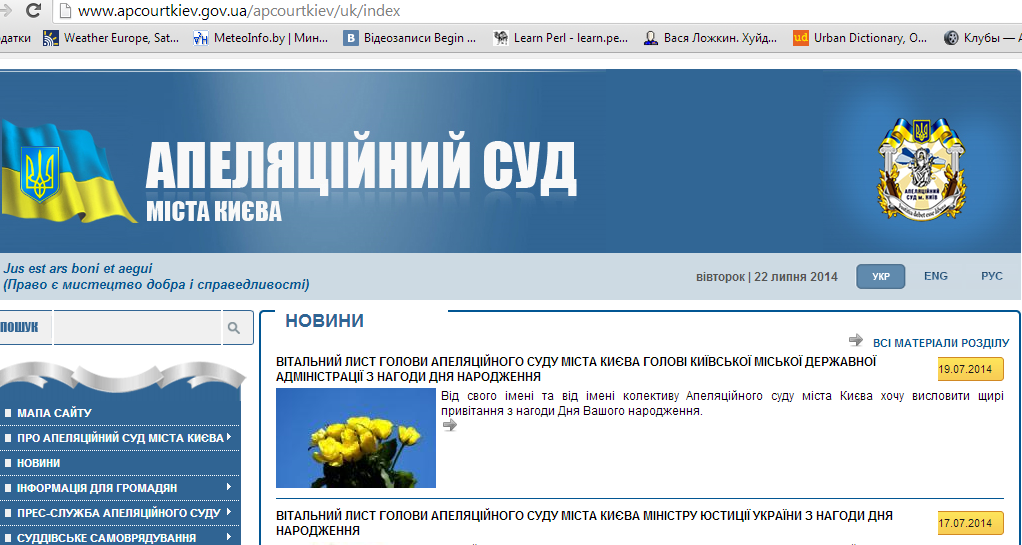Click inside the ПОШУК search input field

[x=135, y=327]
